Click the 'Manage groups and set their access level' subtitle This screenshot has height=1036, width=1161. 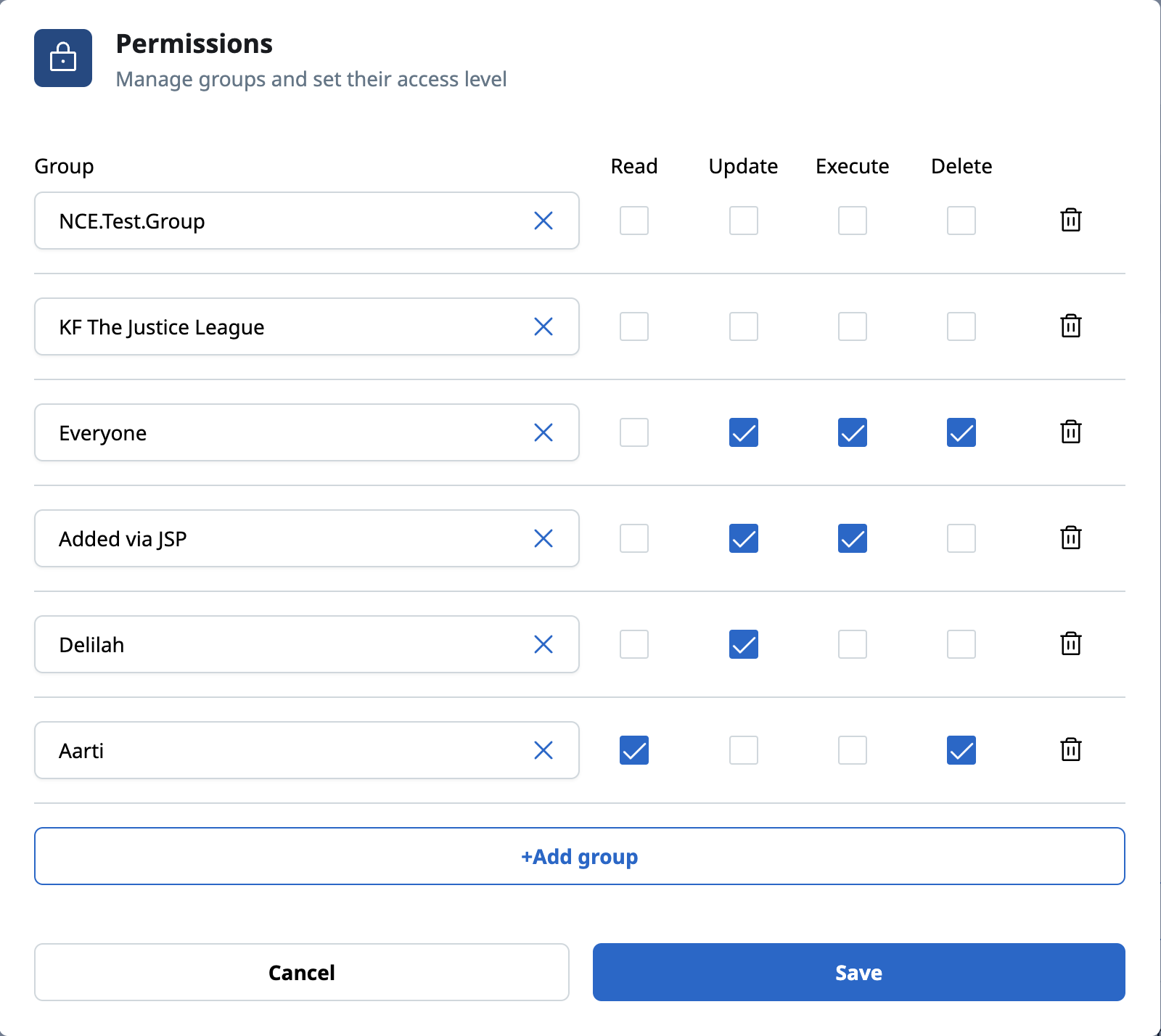[x=311, y=79]
